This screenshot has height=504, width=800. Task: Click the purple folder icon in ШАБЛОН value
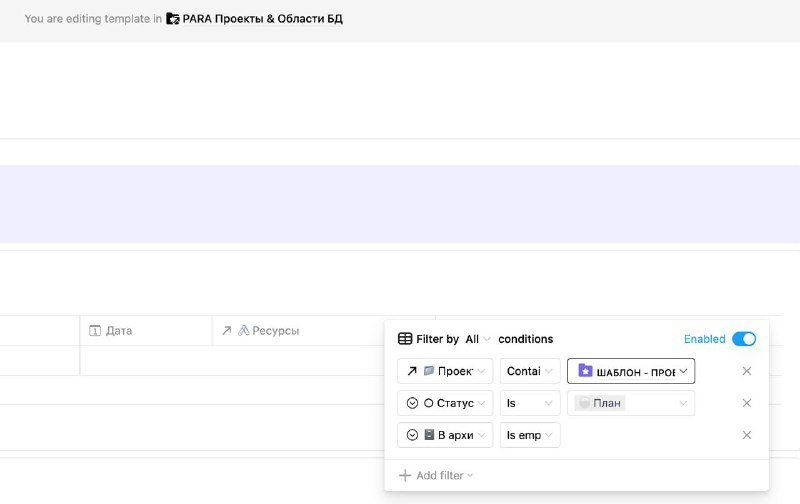point(585,371)
